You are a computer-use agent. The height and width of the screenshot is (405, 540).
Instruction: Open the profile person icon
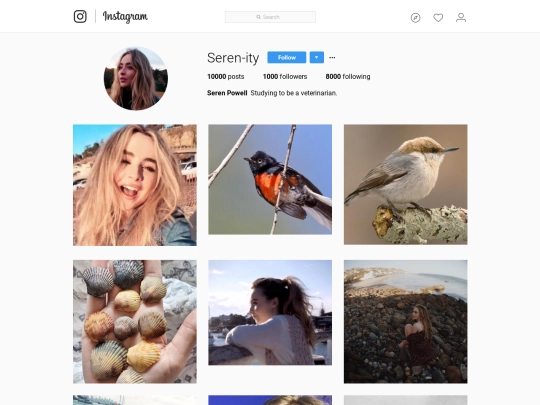[461, 18]
